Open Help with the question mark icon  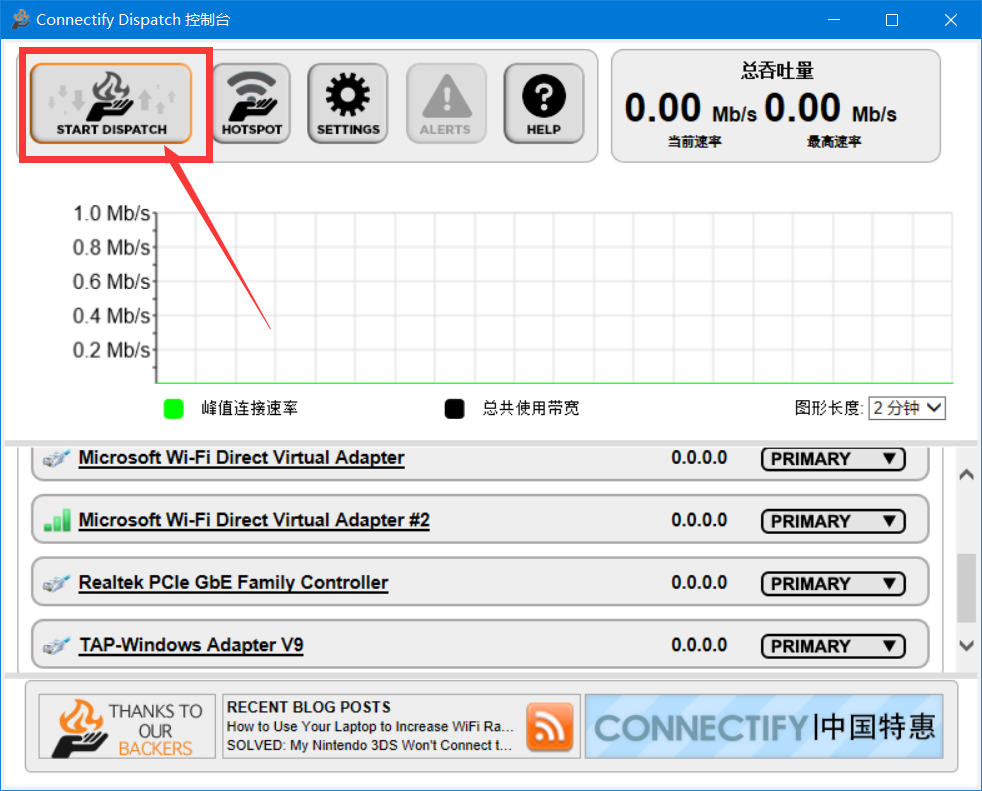tap(543, 103)
